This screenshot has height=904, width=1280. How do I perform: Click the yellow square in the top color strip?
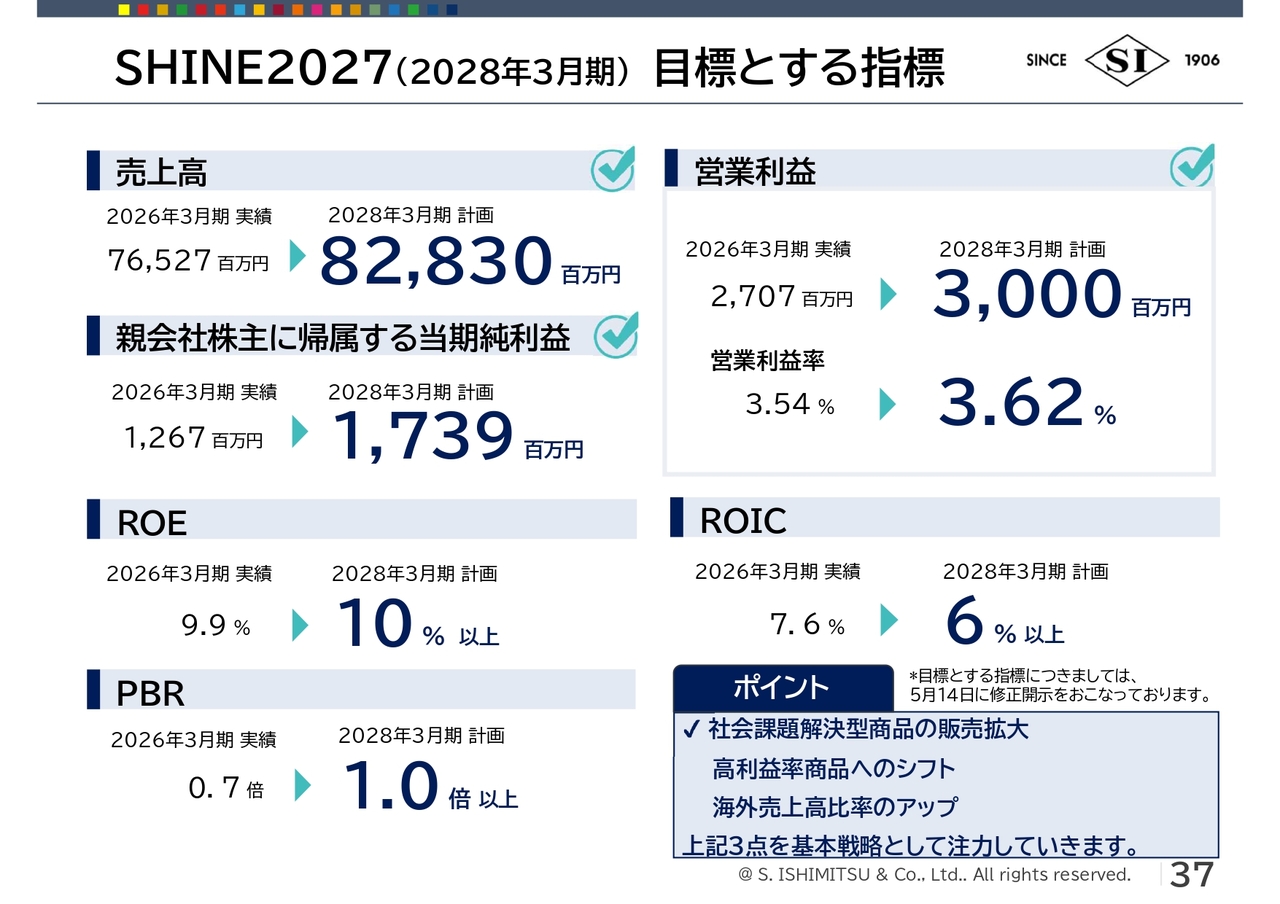124,9
